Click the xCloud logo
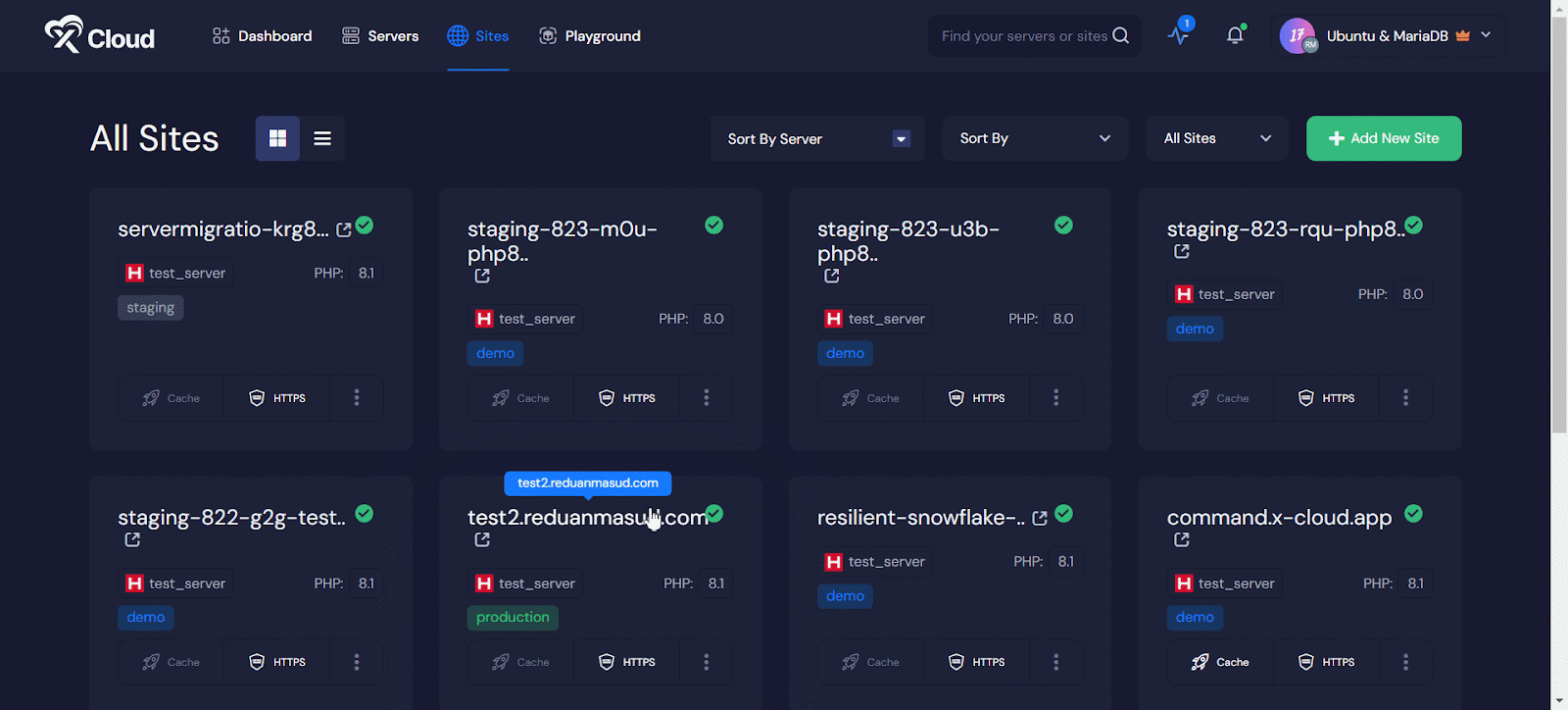Screen dimensions: 1568x710 [99, 35]
